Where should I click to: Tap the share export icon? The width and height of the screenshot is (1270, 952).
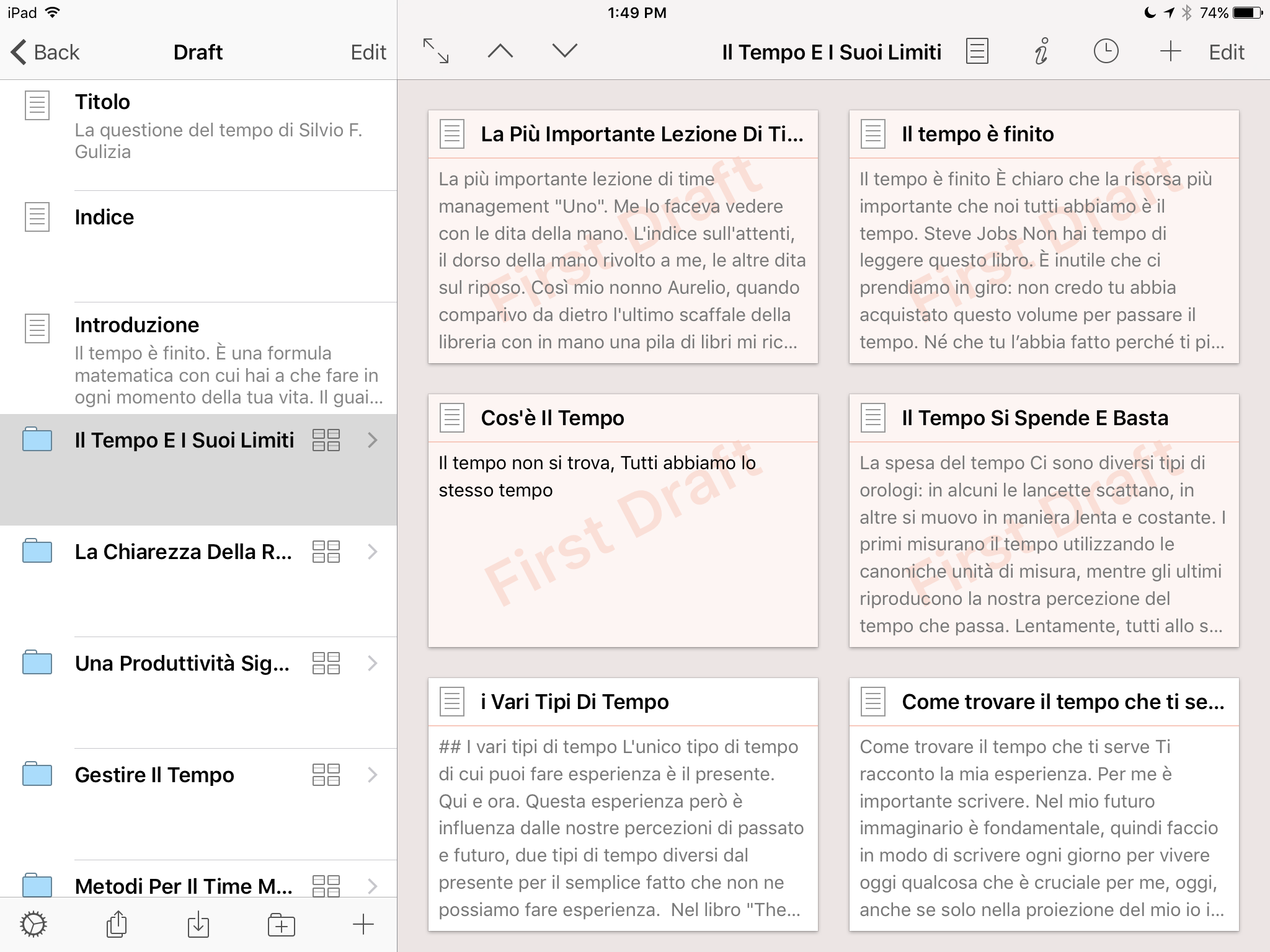coord(117,923)
